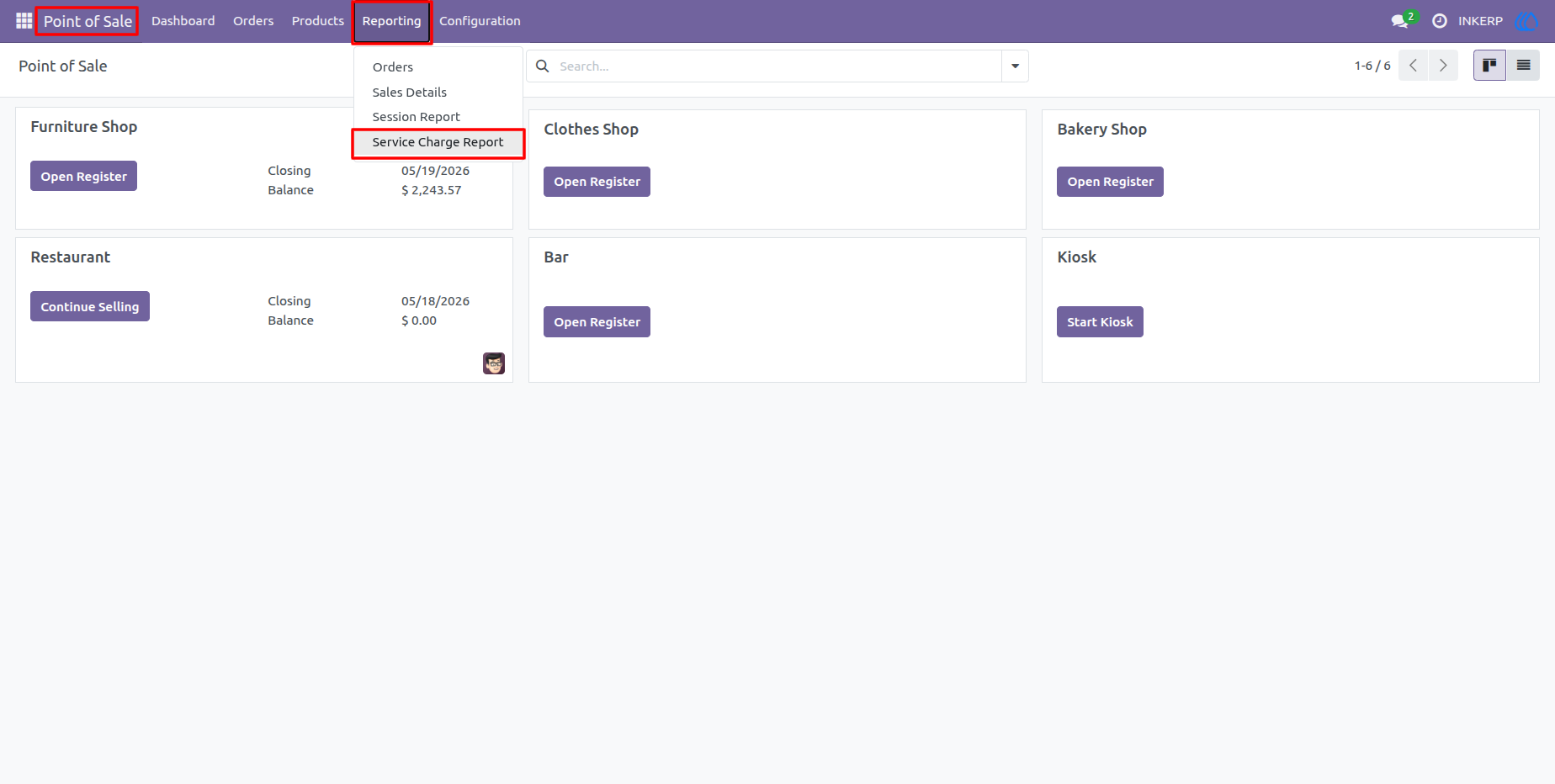Click the Bakery Shop card title
Viewport: 1555px width, 784px height.
[x=1101, y=130]
